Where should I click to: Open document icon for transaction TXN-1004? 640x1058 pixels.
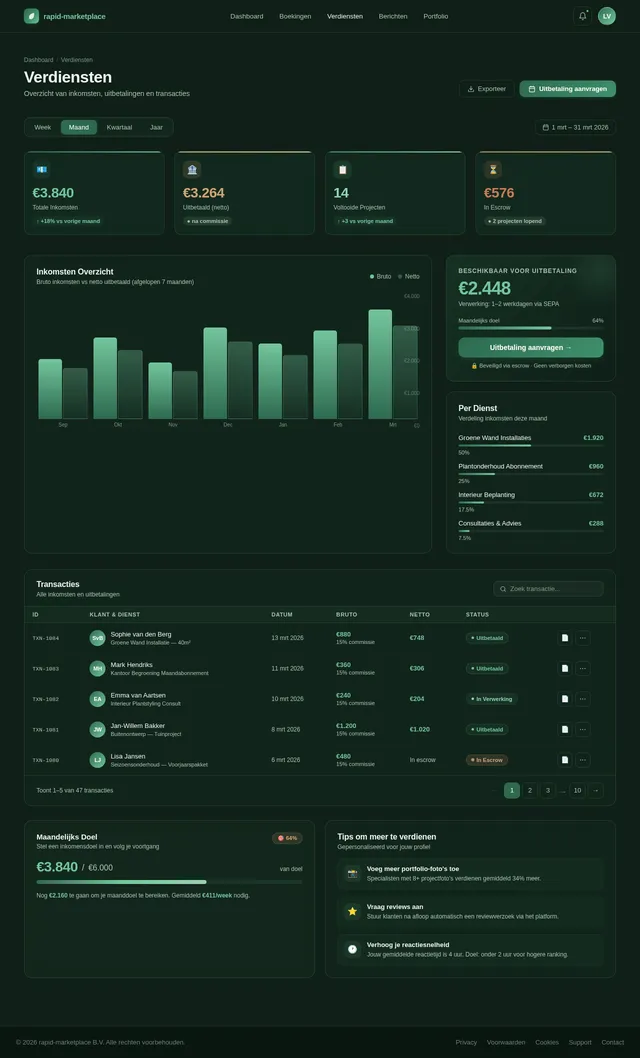click(565, 638)
